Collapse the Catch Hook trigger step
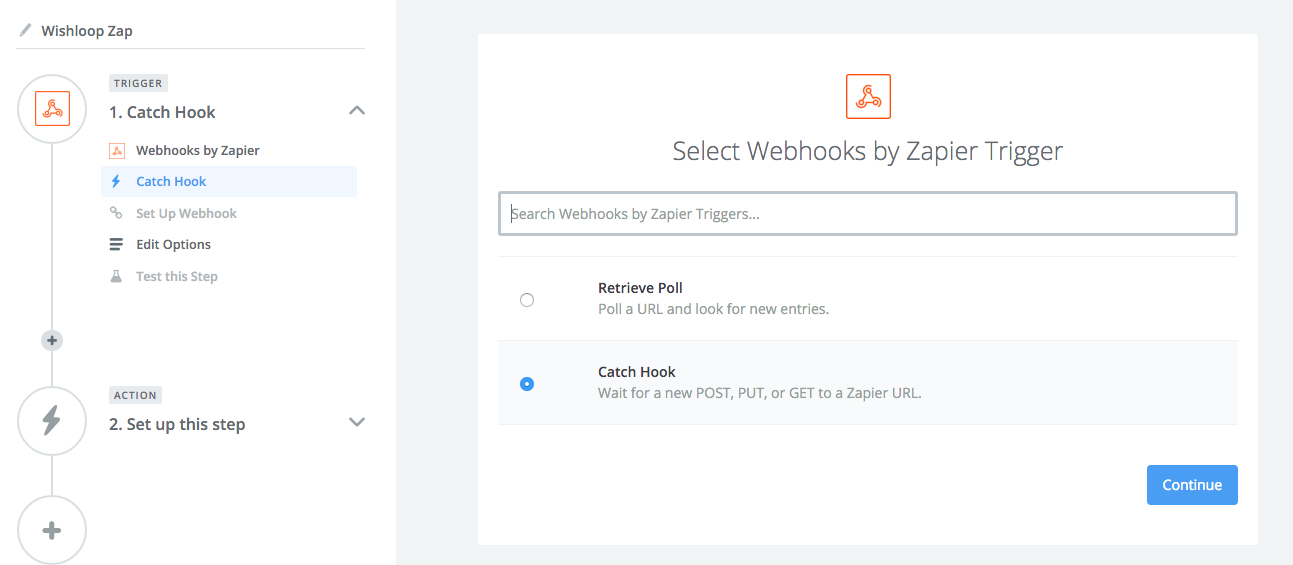 (x=356, y=111)
